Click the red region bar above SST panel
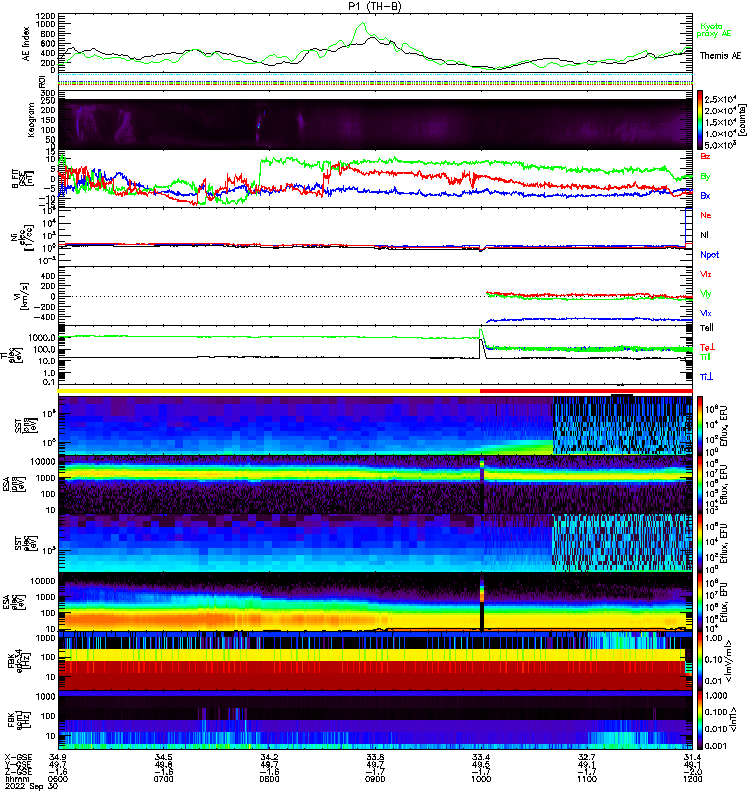The image size is (750, 800). coord(586,391)
